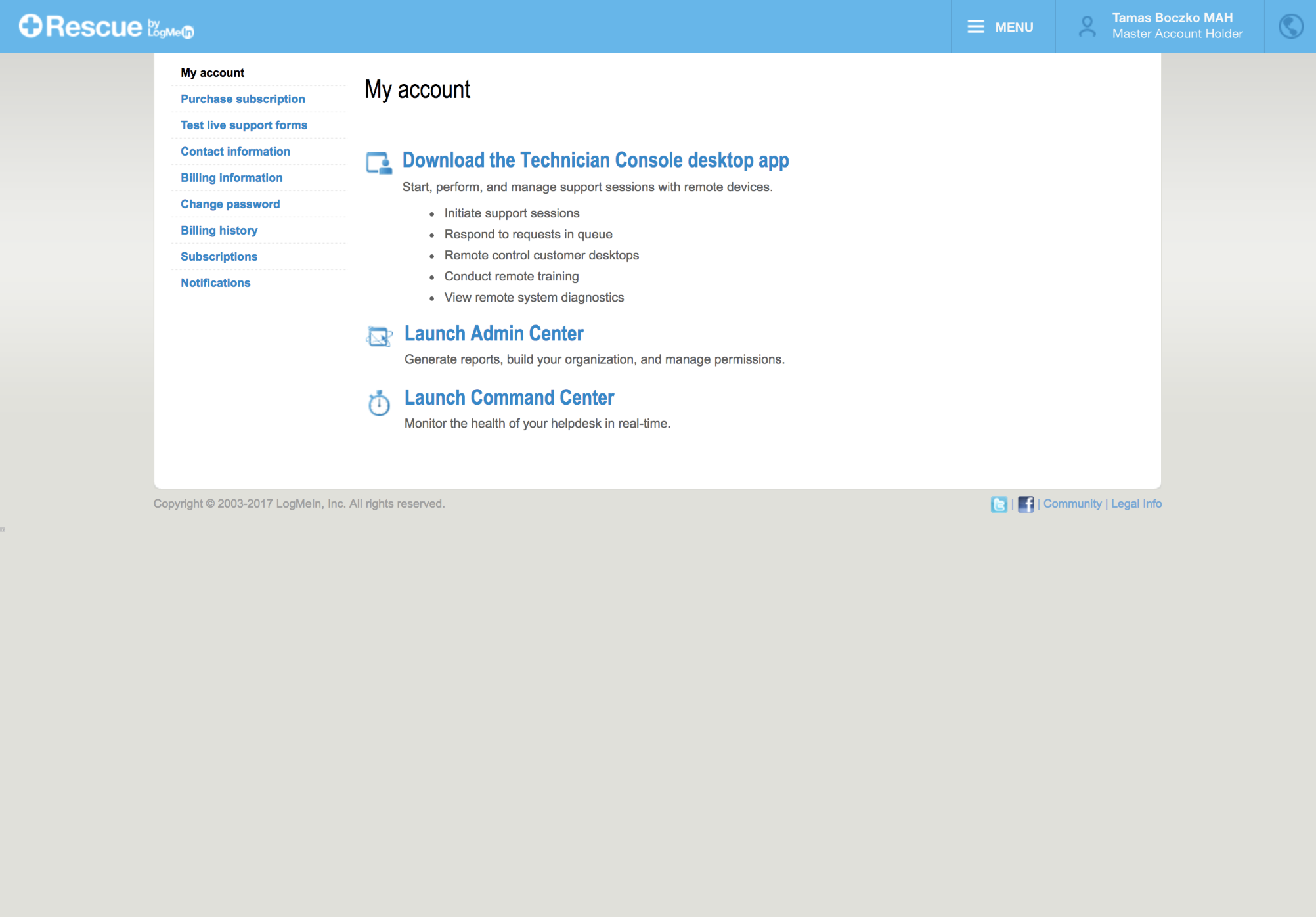Open Purchase subscription in the sidebar
This screenshot has width=1316, height=917.
click(x=242, y=99)
